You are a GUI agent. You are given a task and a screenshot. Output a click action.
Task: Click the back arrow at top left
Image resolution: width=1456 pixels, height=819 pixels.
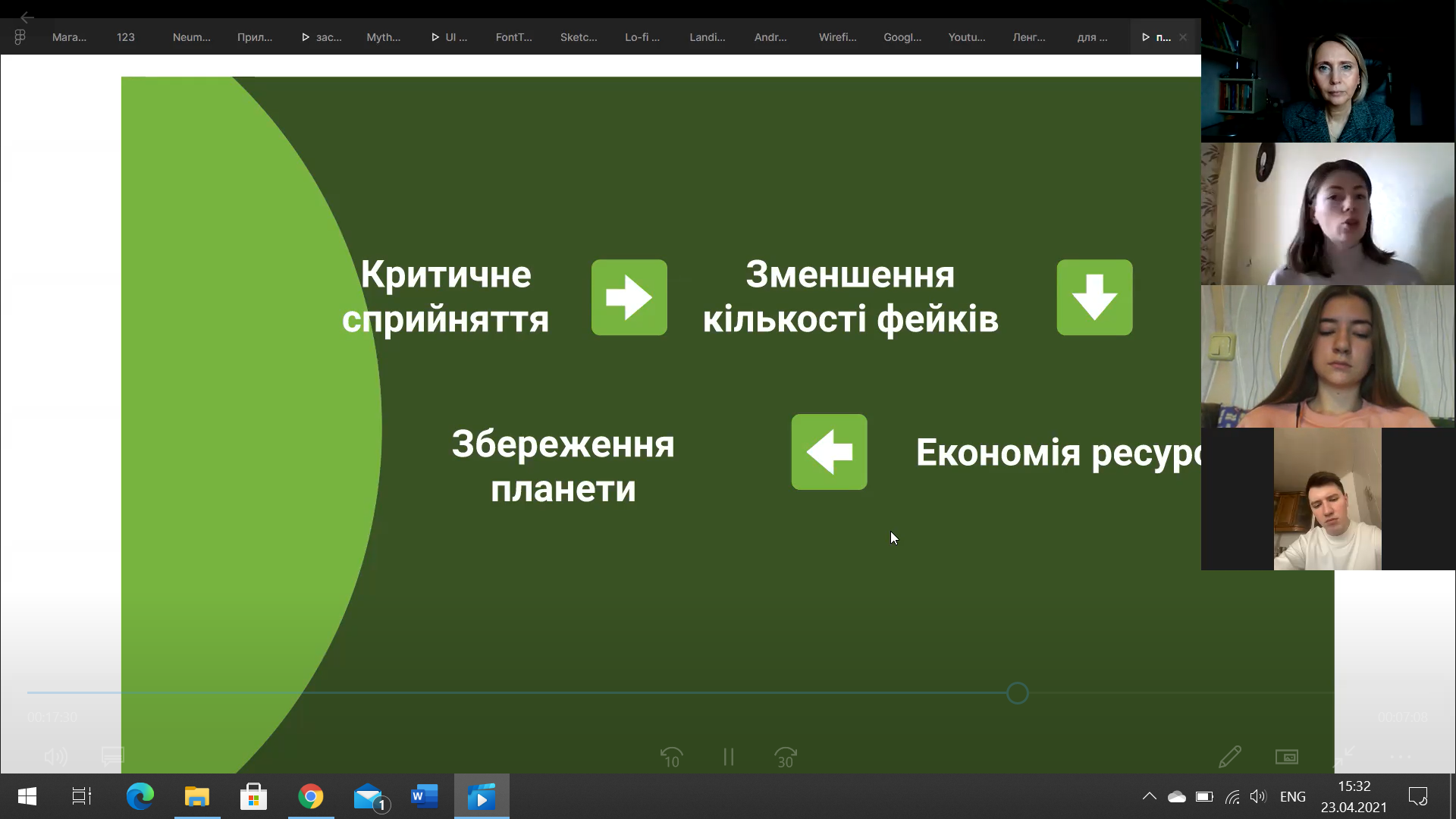[x=27, y=17]
